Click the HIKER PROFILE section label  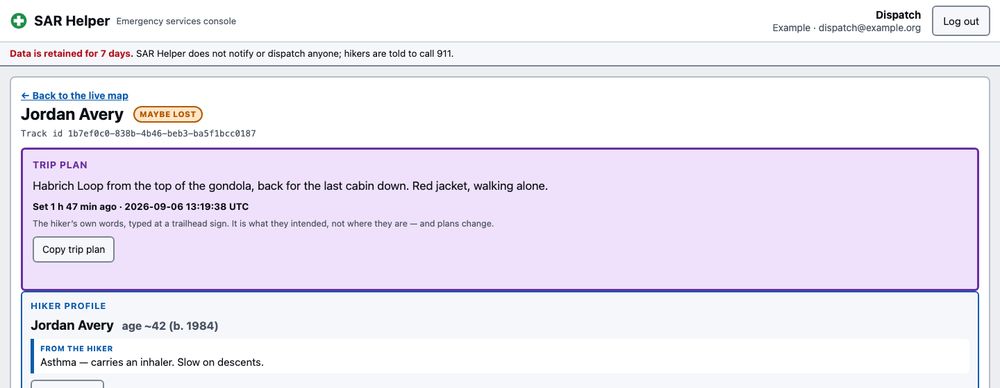click(68, 306)
